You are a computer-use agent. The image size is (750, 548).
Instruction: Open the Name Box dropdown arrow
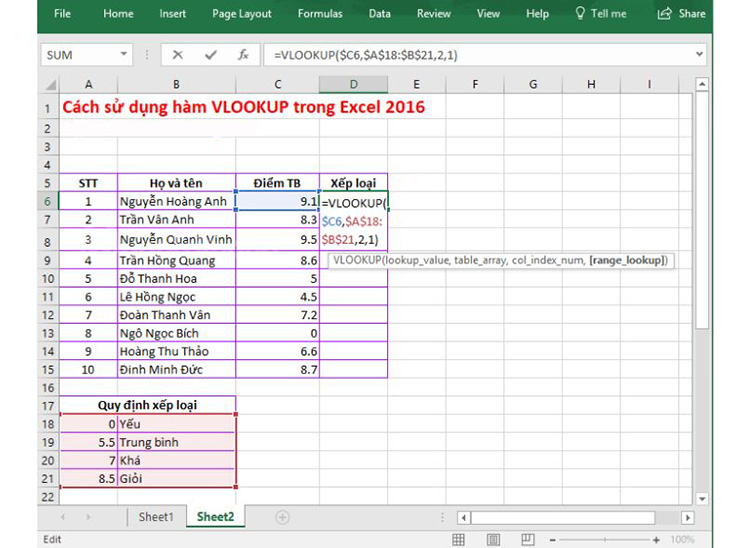pyautogui.click(x=123, y=55)
